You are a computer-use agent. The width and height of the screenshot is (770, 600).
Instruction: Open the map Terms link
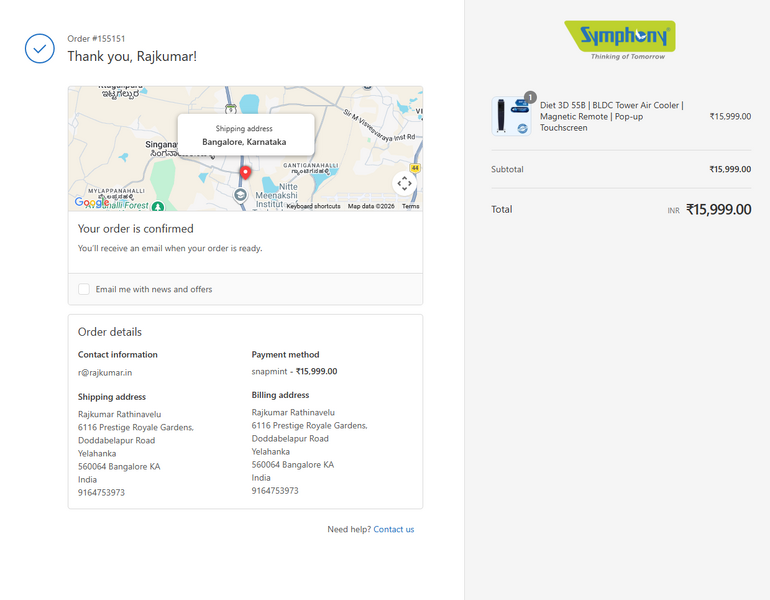411,206
